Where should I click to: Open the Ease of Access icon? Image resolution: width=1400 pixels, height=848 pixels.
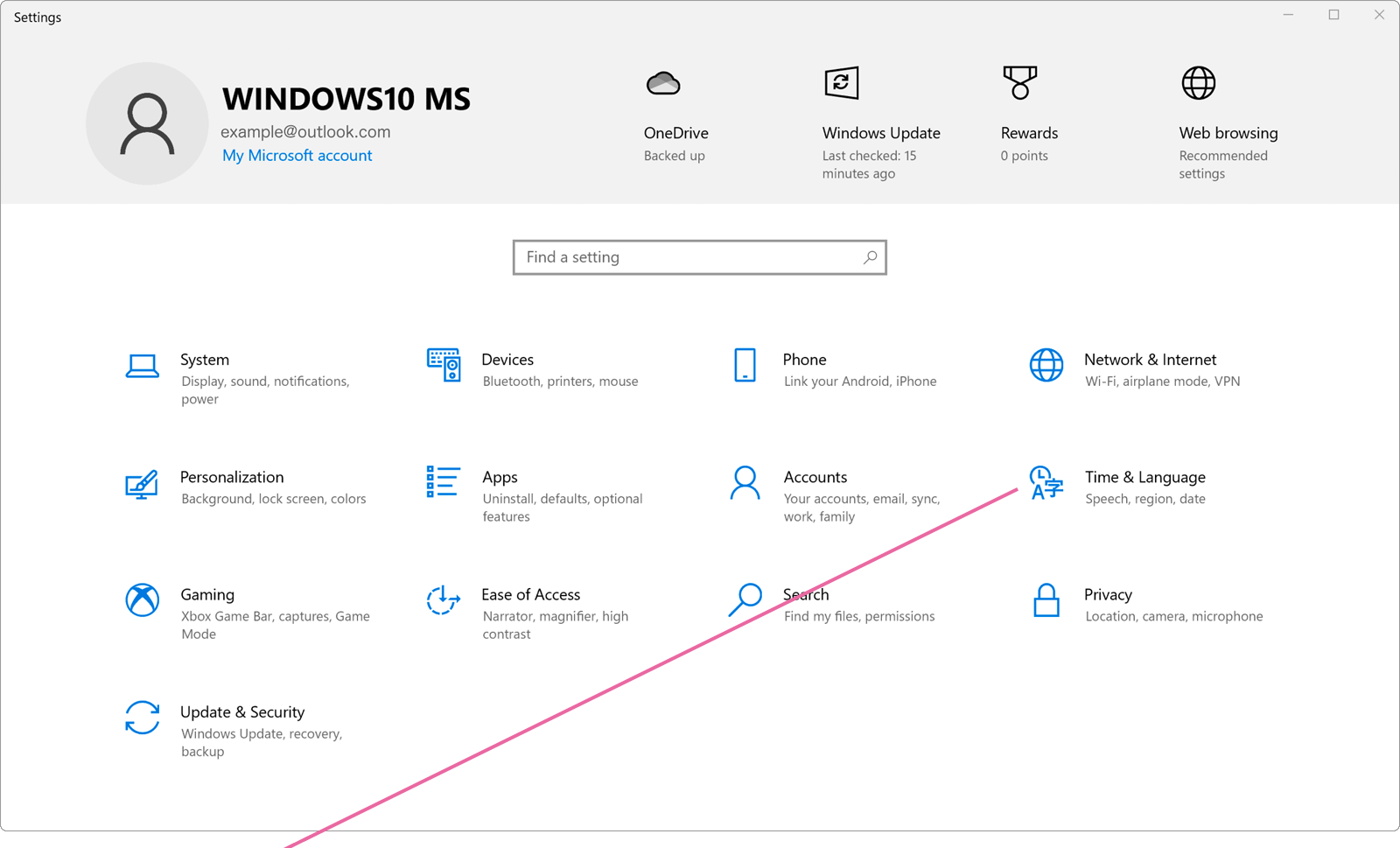click(444, 600)
